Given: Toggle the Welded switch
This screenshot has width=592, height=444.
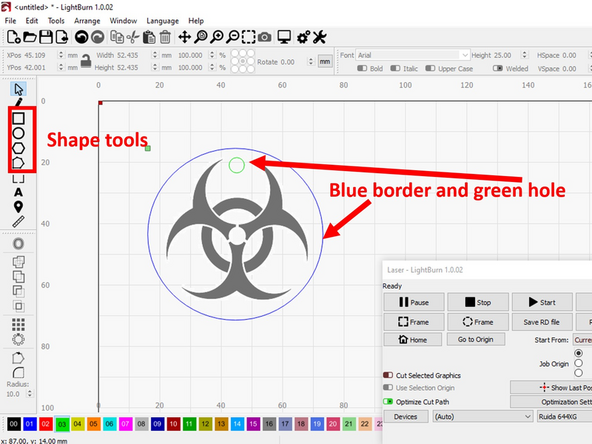Looking at the screenshot, I should [x=498, y=68].
